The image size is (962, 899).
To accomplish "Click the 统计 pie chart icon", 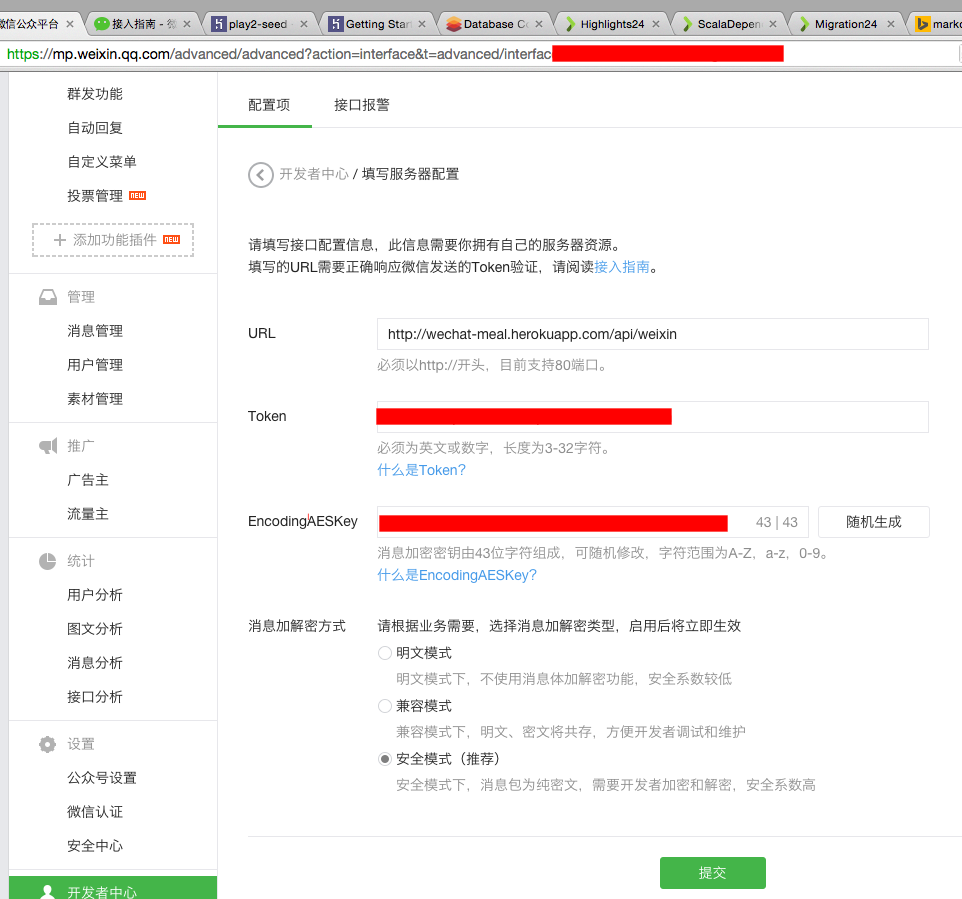I will tap(48, 561).
